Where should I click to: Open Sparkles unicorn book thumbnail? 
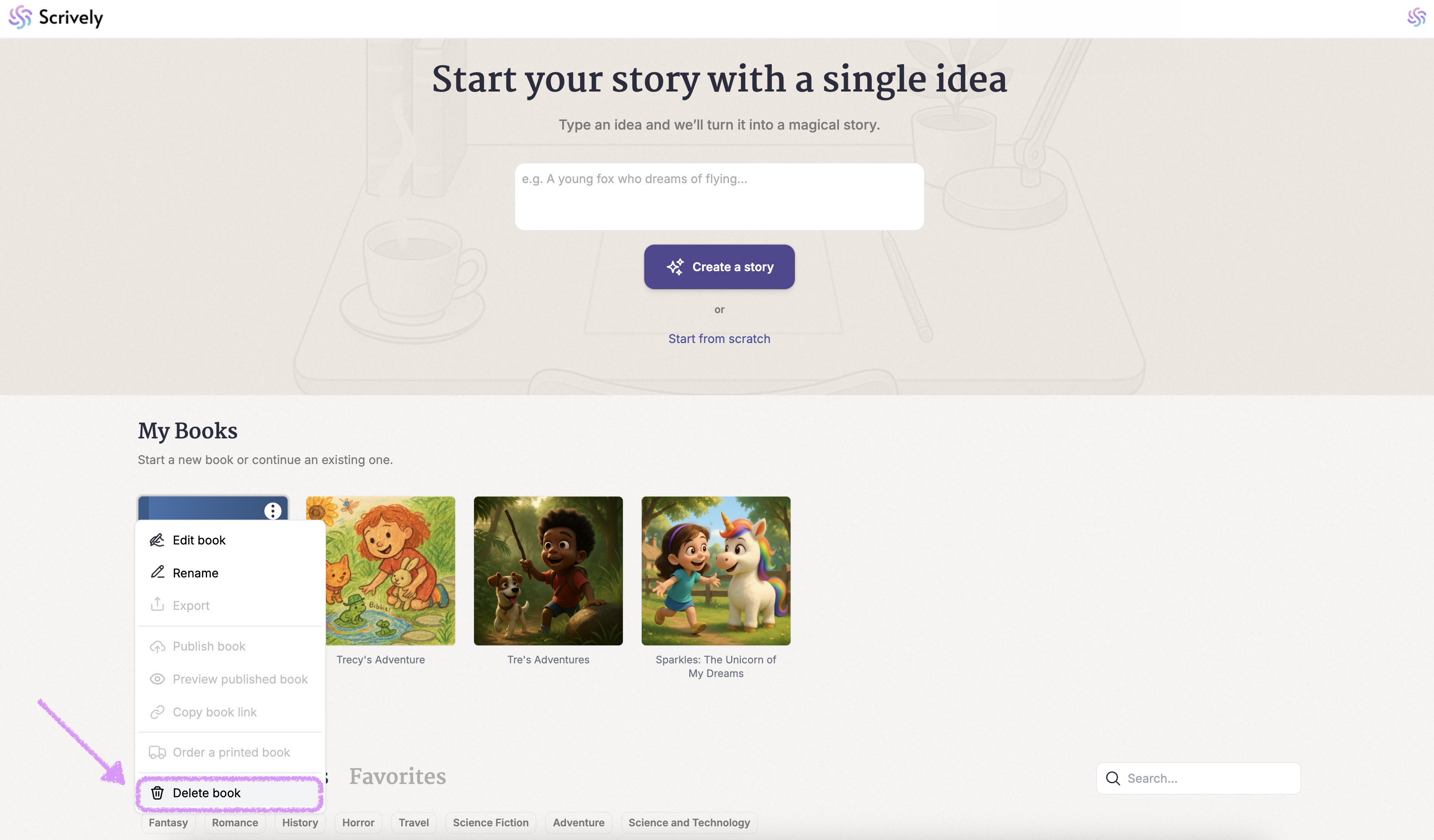pos(715,571)
